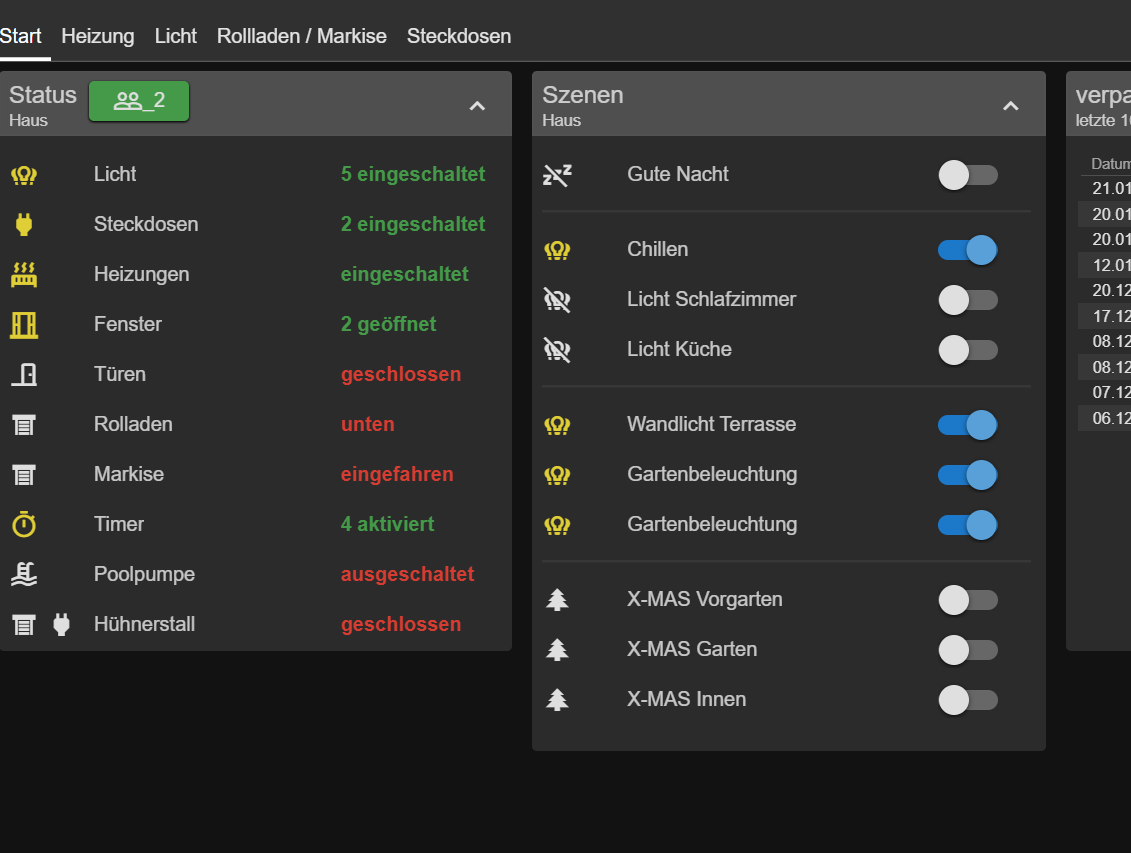
Task: Click the Steckdosen plug icon
Action: (24, 225)
